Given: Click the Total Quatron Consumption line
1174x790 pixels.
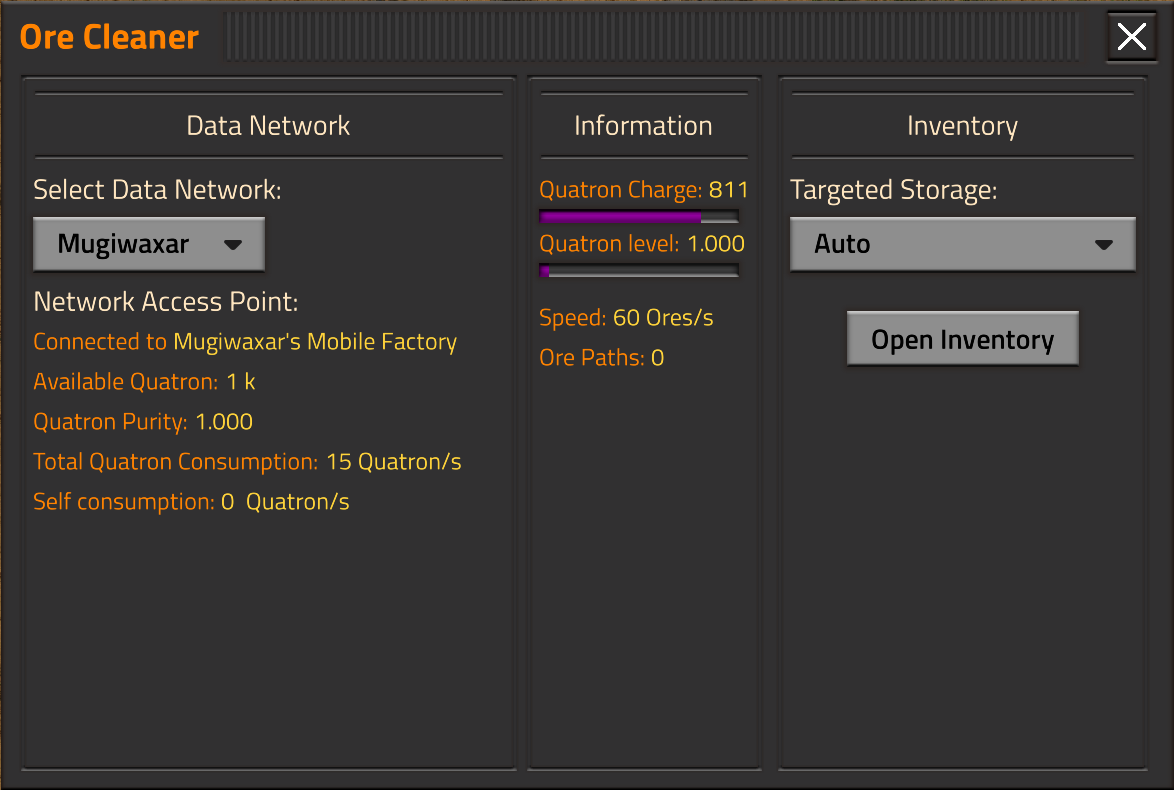Looking at the screenshot, I should point(247,462).
